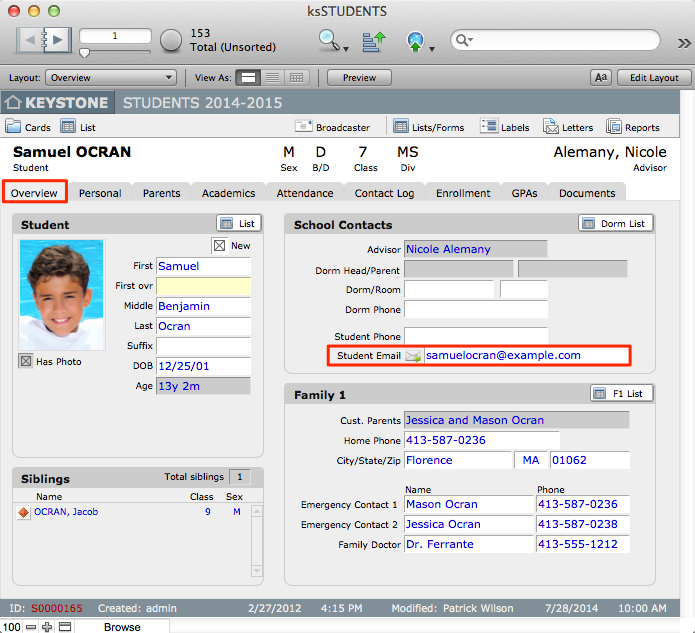Click the Sort records icon

pyautogui.click(x=373, y=41)
